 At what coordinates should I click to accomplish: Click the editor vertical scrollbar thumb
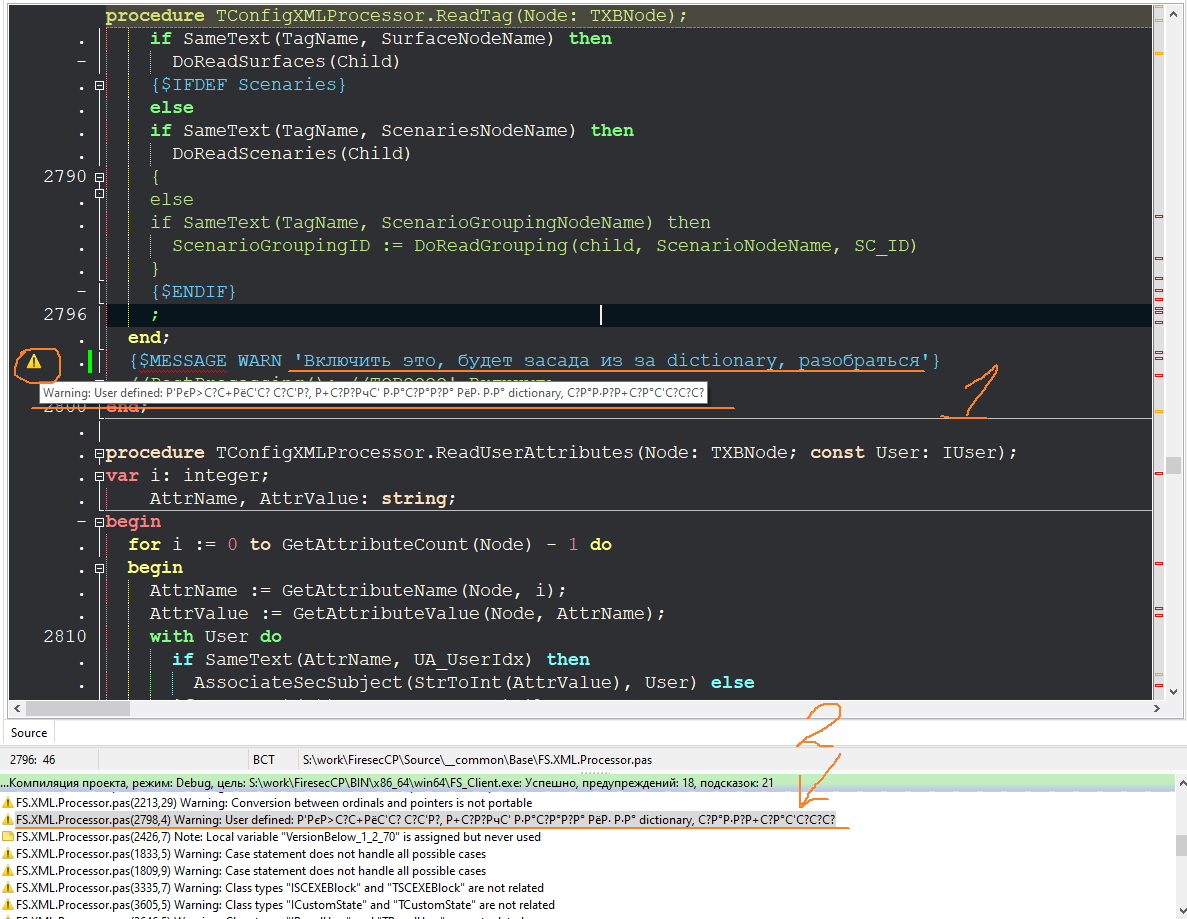tap(1173, 465)
